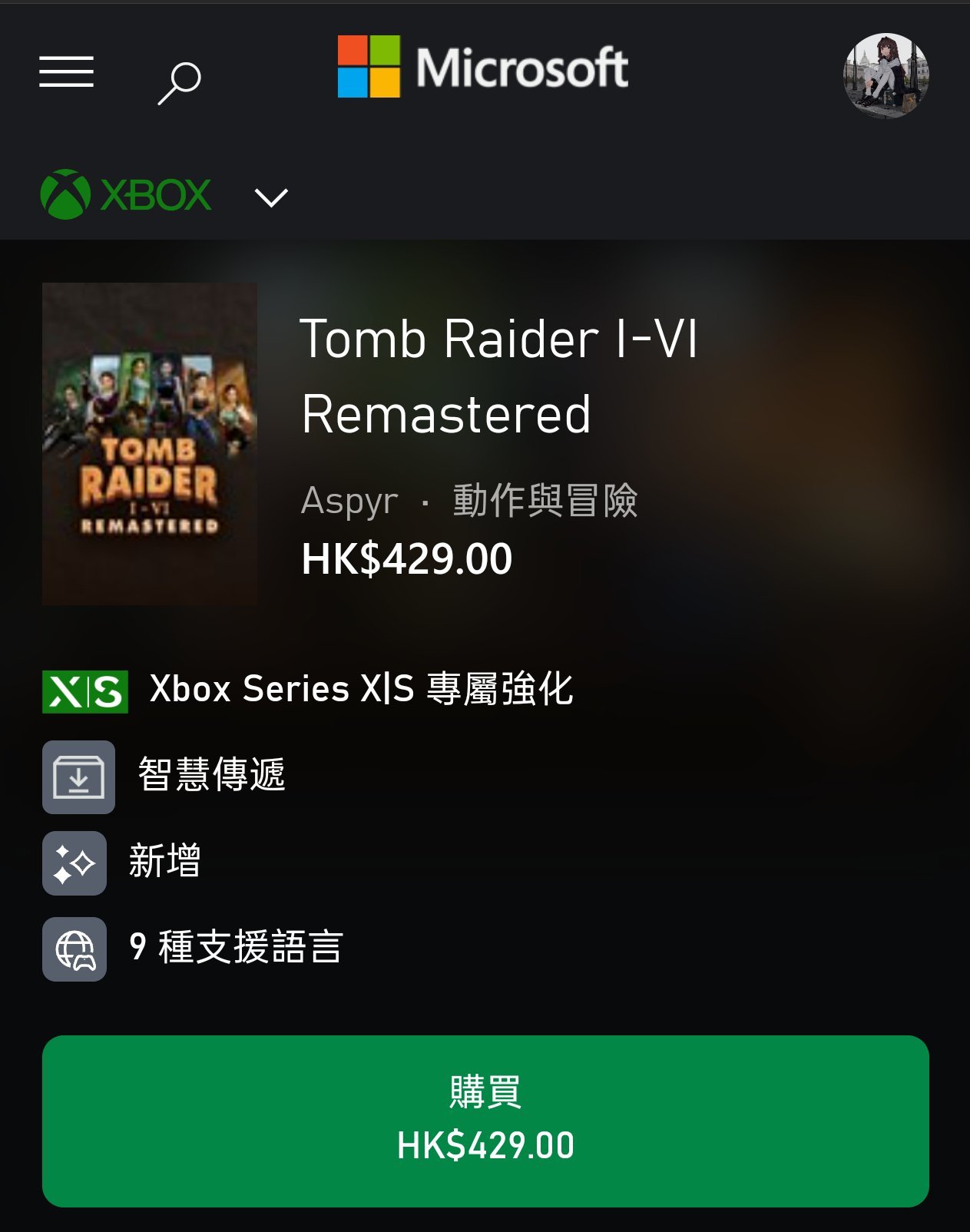Click the Tomb Raider I-VI Remastered title
The width and height of the screenshot is (970, 1232).
499,376
